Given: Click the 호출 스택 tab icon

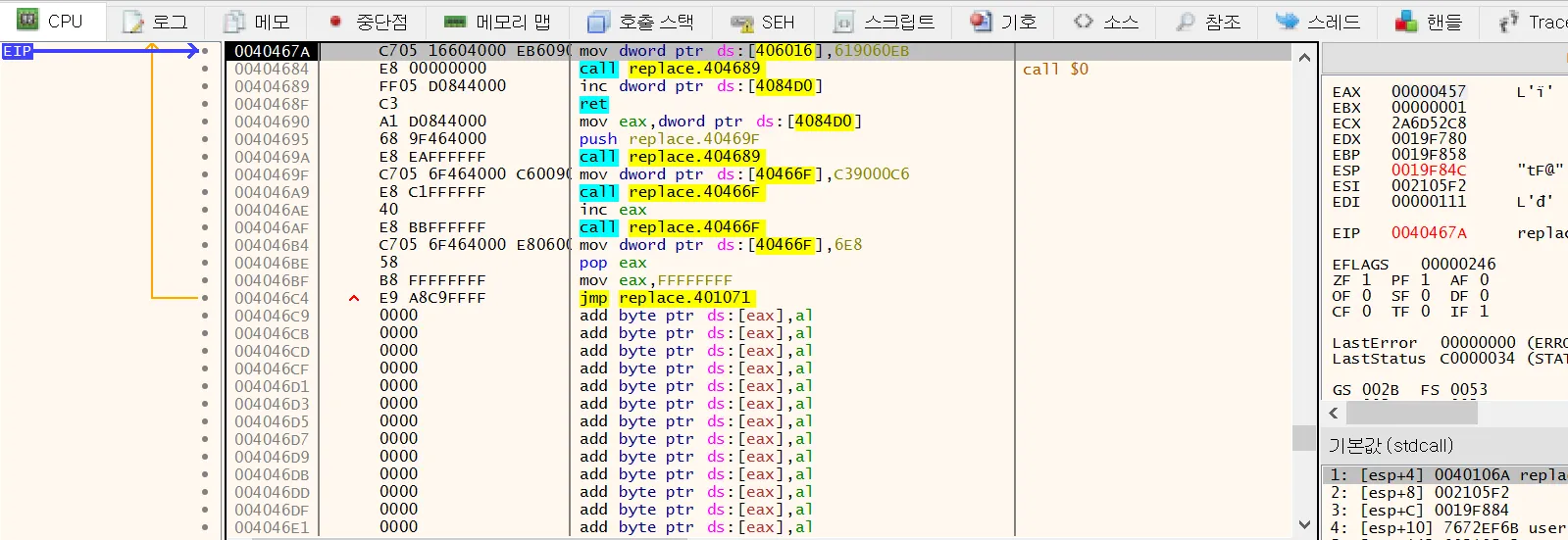Looking at the screenshot, I should (x=597, y=22).
